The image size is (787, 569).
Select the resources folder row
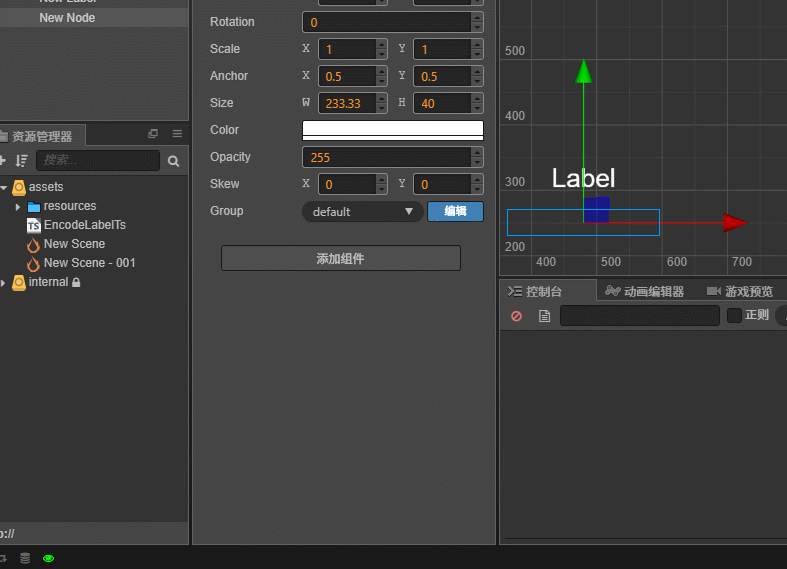[69, 206]
